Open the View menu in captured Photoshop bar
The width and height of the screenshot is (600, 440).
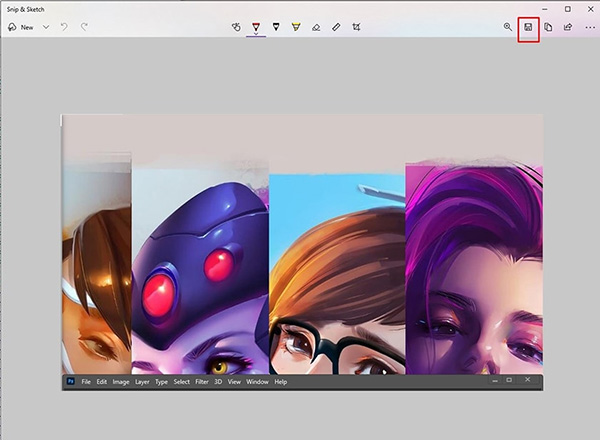(234, 381)
